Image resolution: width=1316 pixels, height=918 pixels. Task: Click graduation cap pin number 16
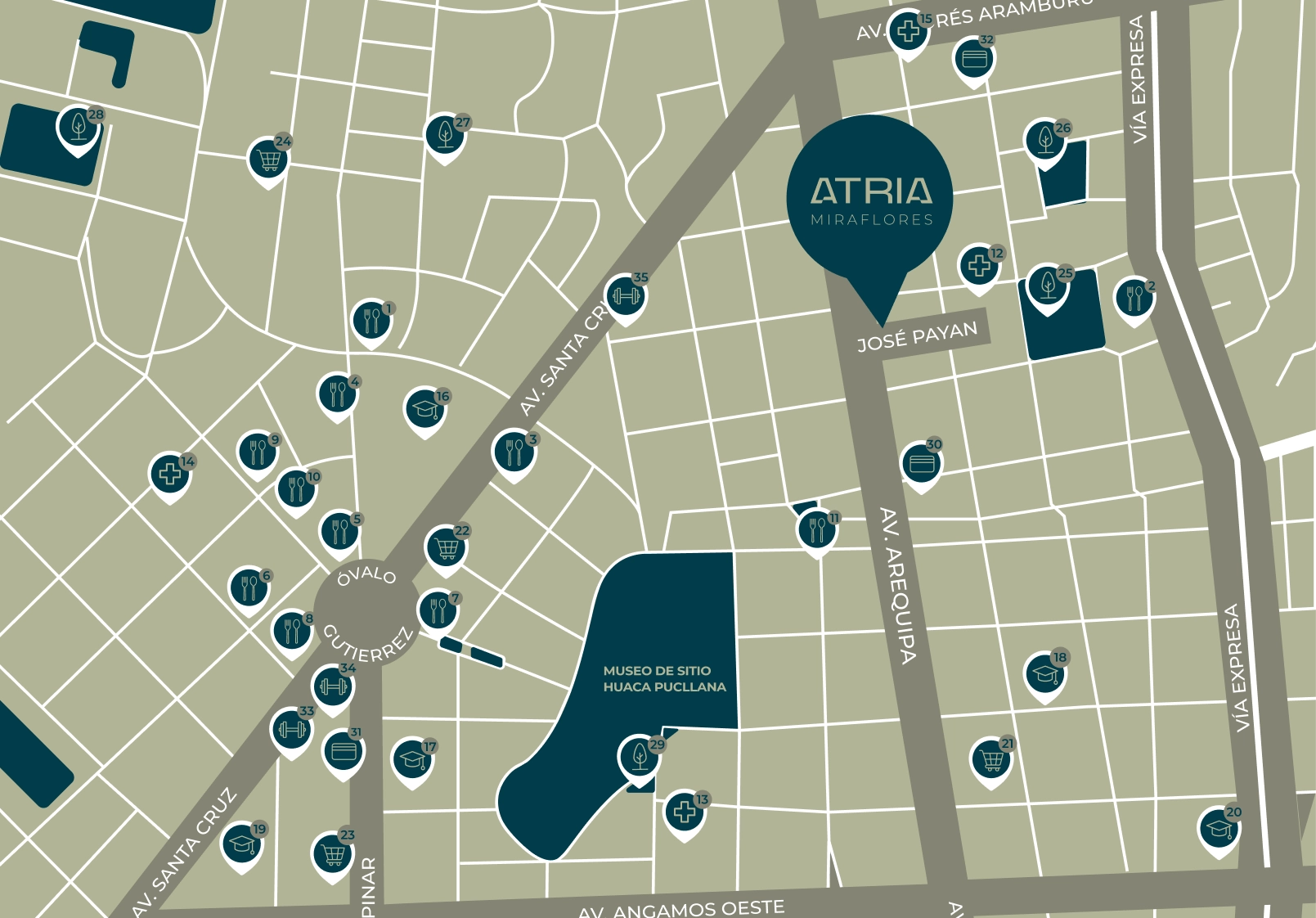(425, 410)
